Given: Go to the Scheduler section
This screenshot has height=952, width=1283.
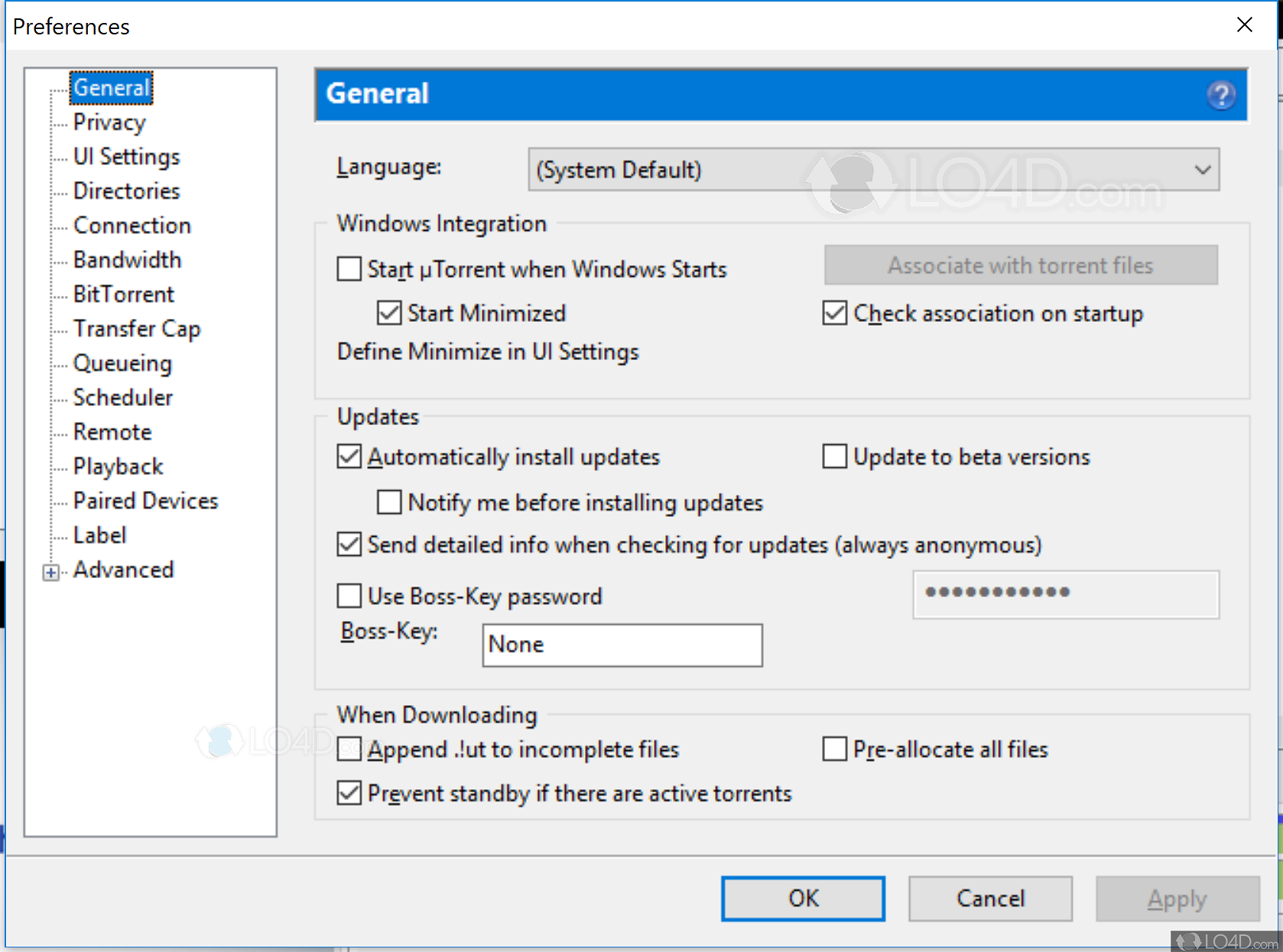Looking at the screenshot, I should (x=123, y=398).
